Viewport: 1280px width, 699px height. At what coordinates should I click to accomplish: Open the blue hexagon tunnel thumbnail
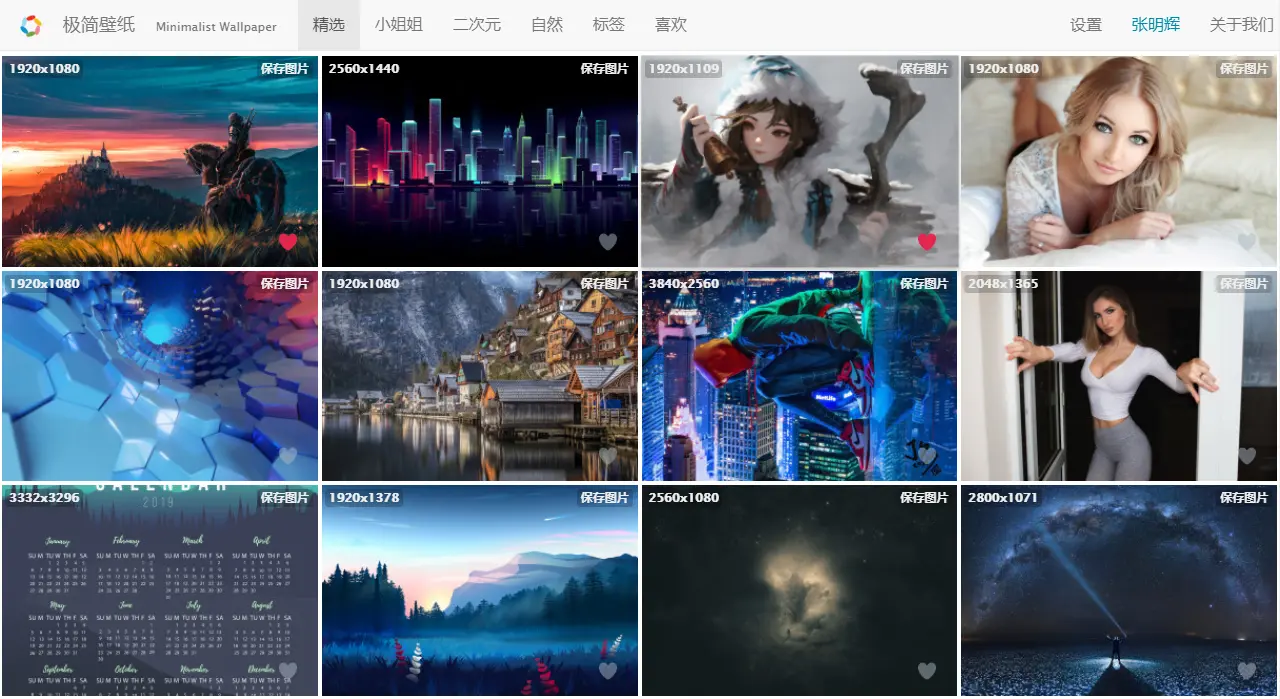(160, 376)
